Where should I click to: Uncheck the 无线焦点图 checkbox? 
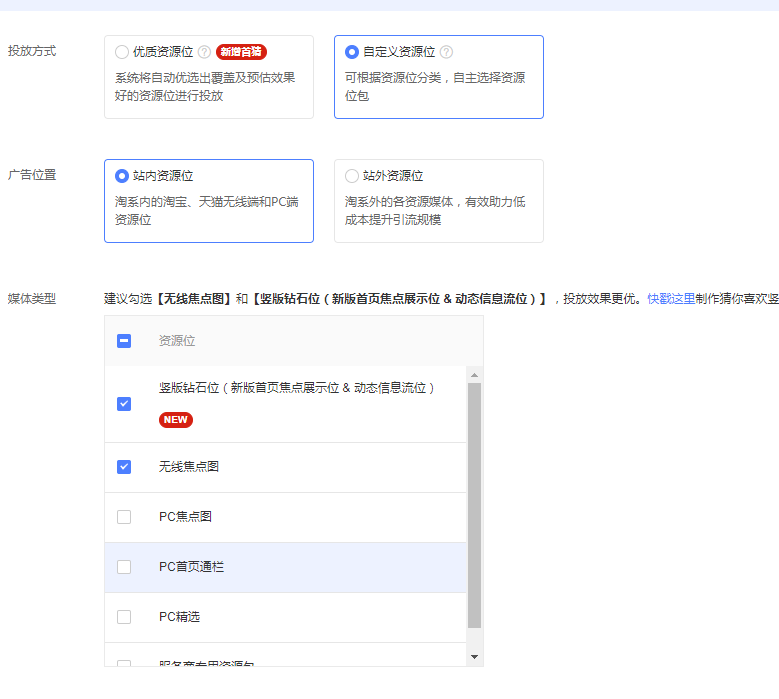124,467
